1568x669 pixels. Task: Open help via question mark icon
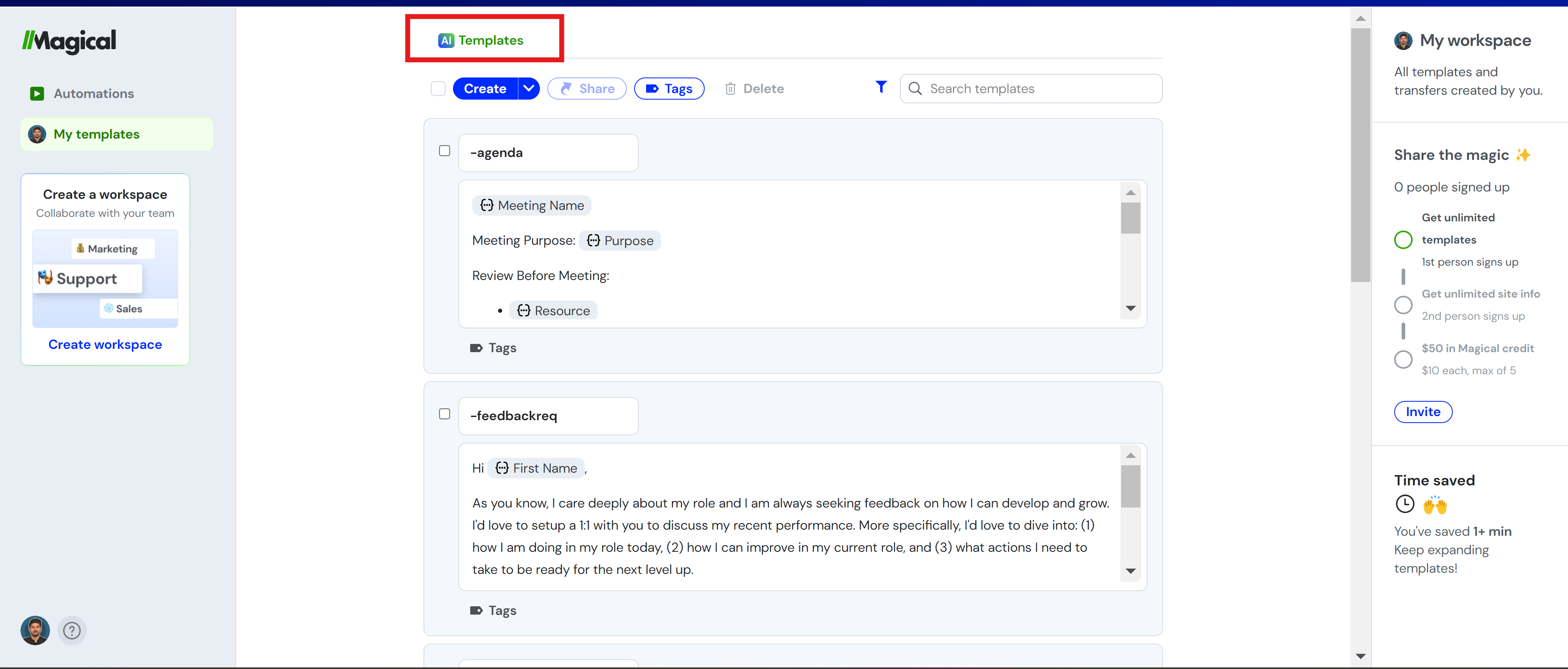tap(72, 630)
